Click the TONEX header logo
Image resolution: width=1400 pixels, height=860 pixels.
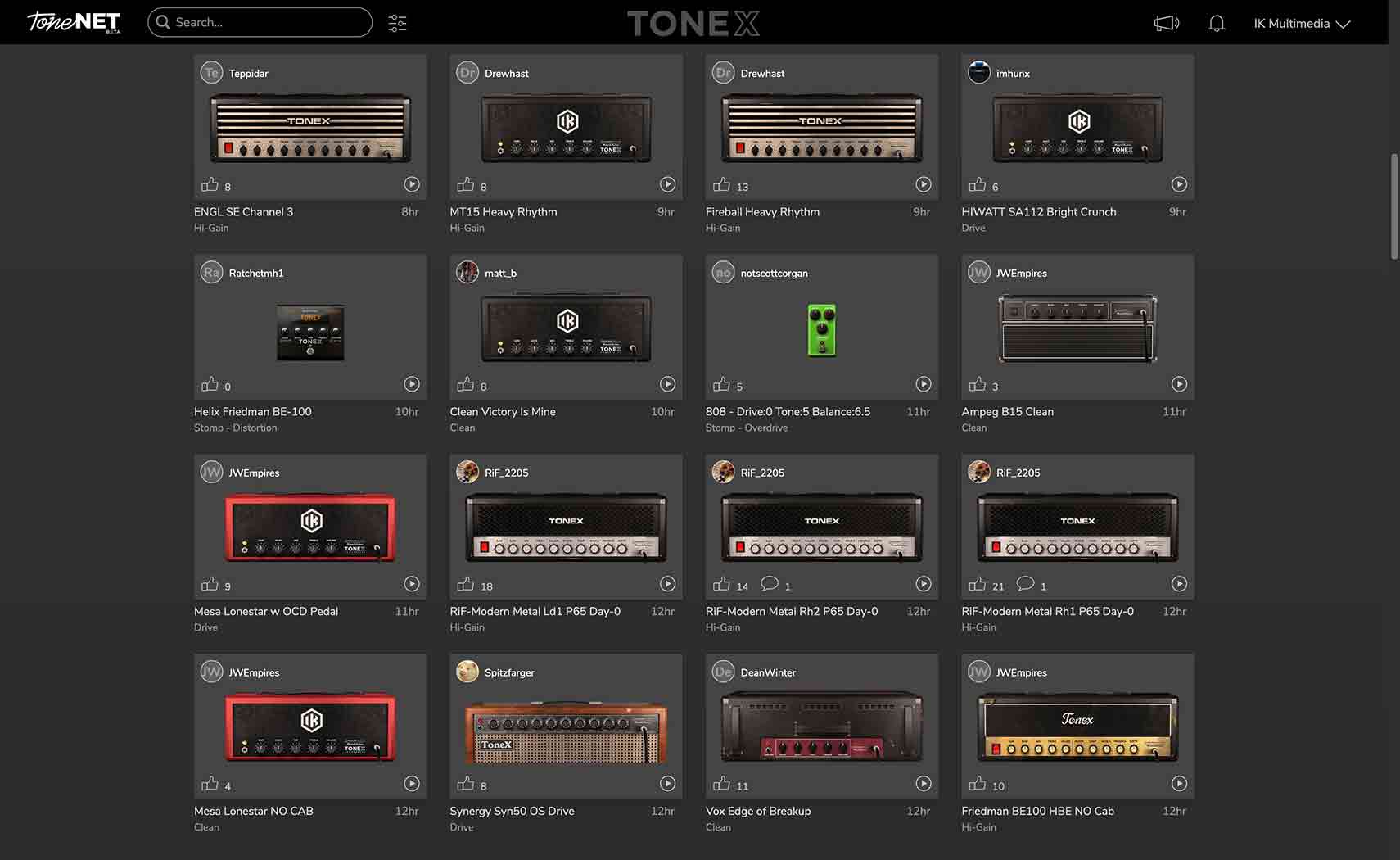(693, 23)
